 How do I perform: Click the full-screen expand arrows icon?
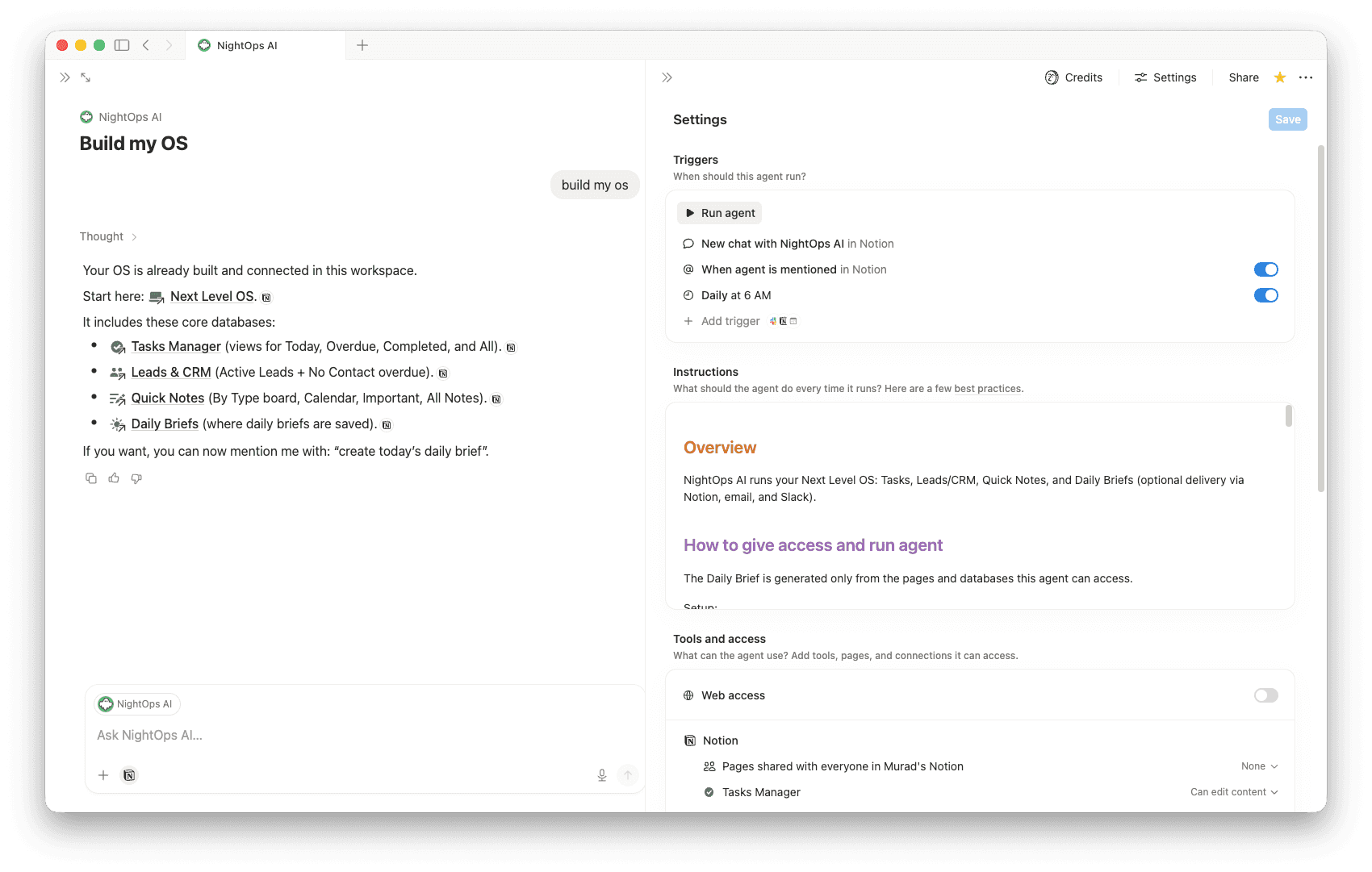pyautogui.click(x=86, y=77)
